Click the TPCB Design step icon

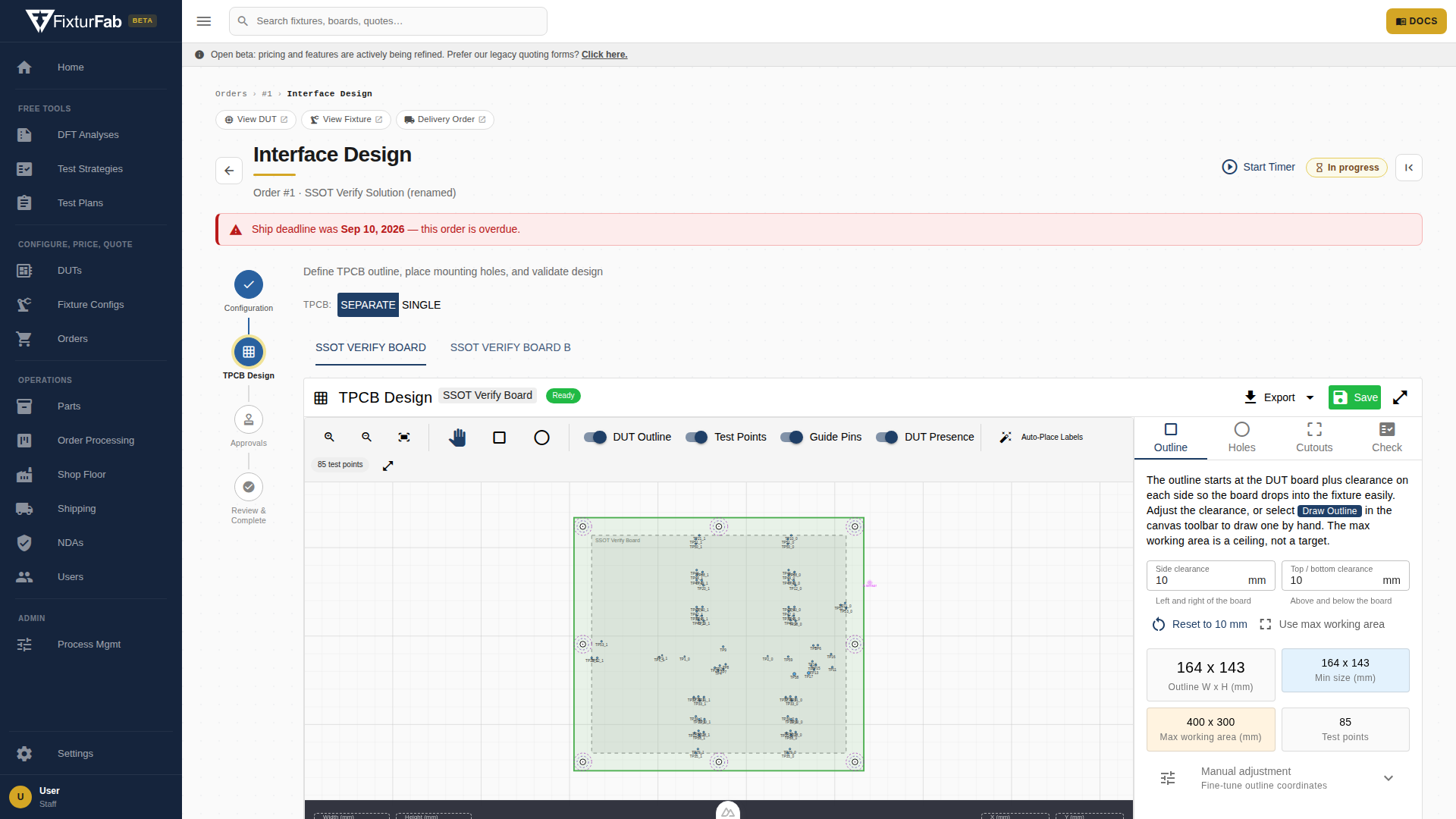coord(249,352)
